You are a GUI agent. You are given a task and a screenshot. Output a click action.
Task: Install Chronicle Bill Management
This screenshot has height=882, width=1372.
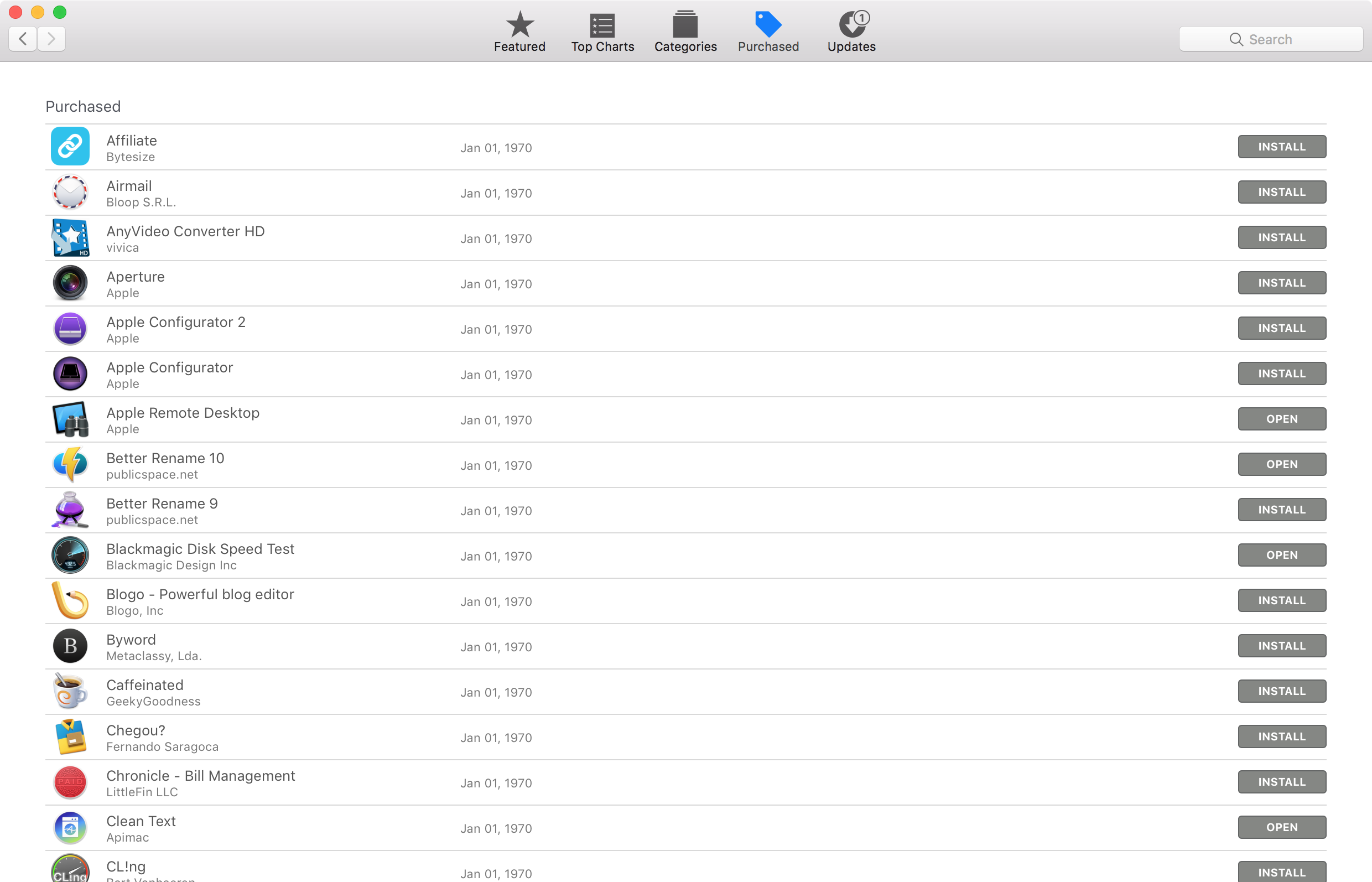pos(1281,782)
